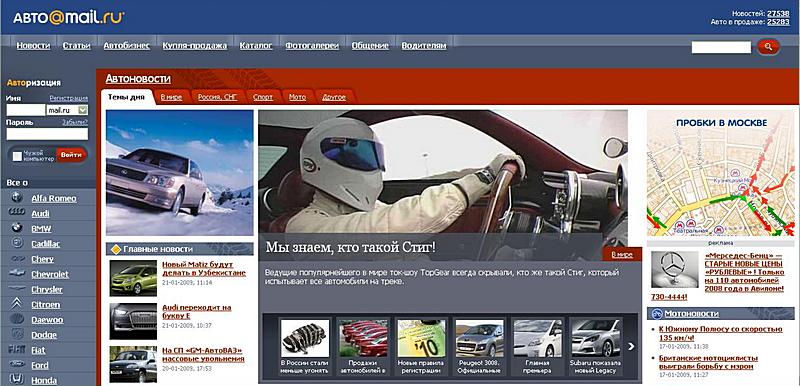Open the Lexus in snow photo
800x386 pixels.
[x=180, y=173]
